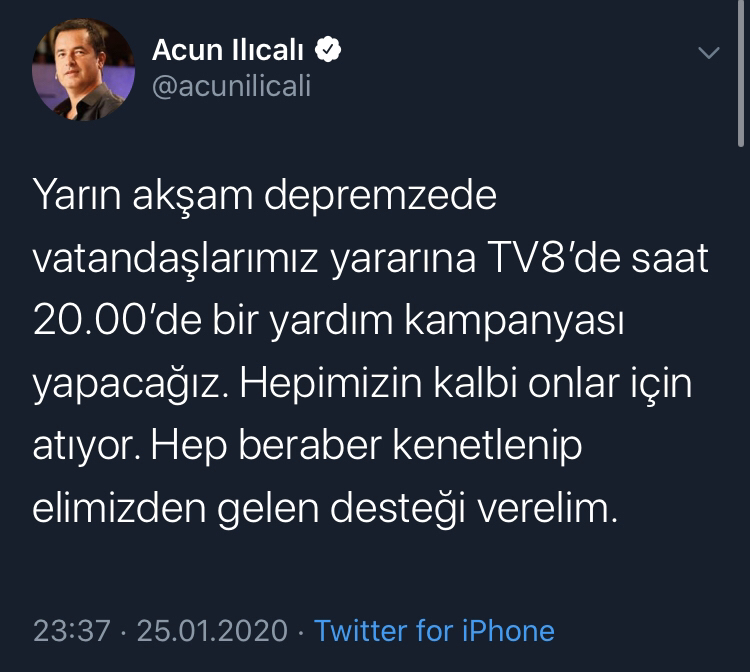Viewport: 750px width, 672px height.
Task: Open Acun Ilıcalı's profile picture
Action: (83, 69)
